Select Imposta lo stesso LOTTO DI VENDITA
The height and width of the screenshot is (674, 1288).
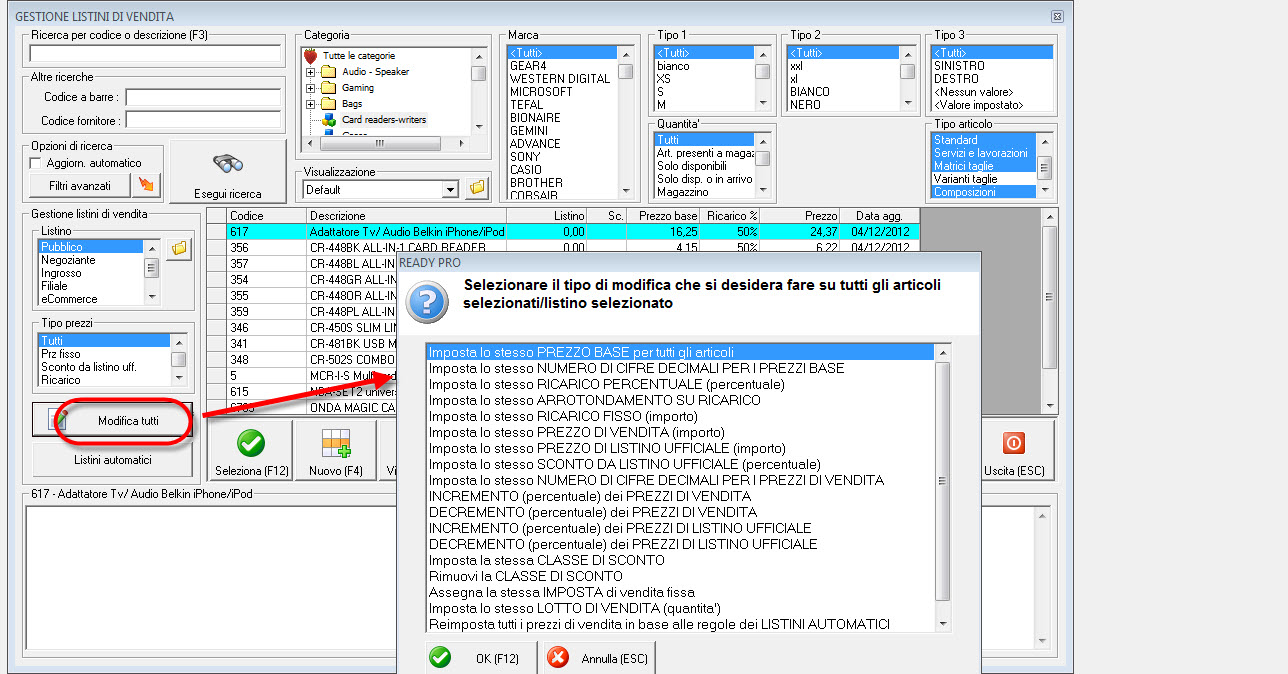tap(679, 608)
